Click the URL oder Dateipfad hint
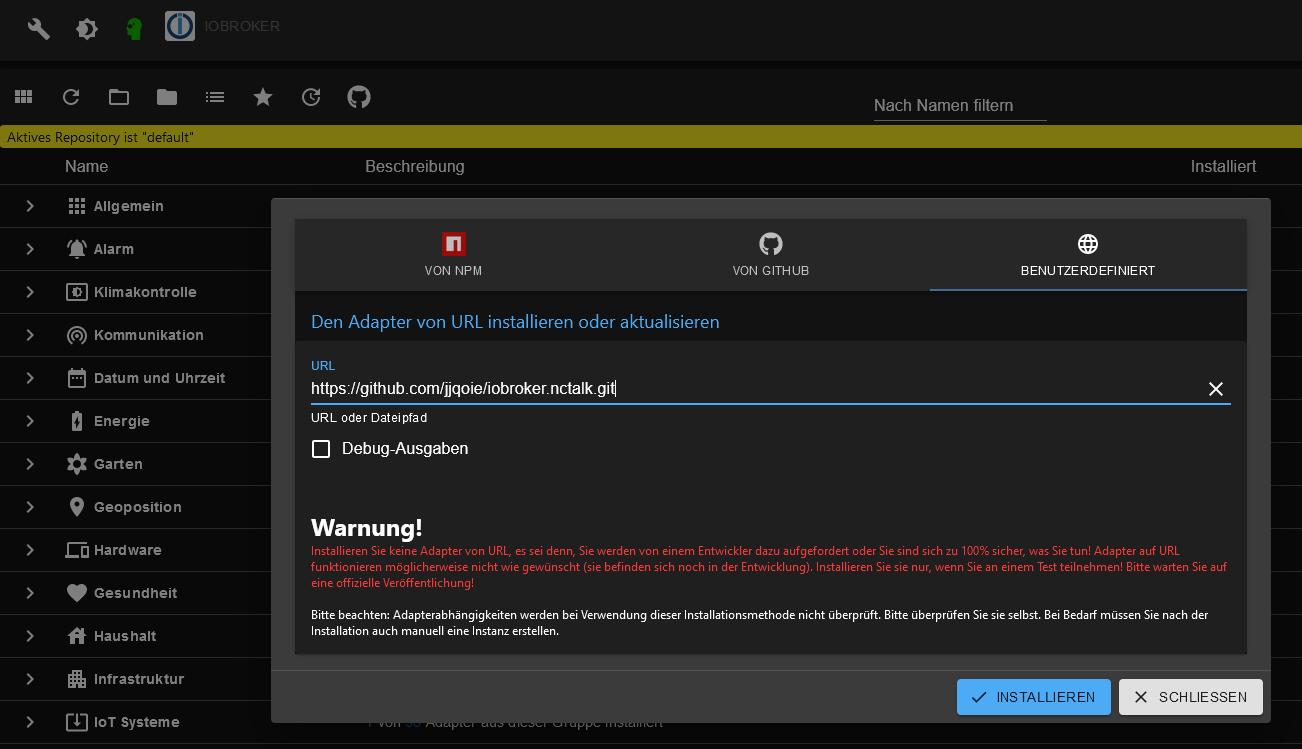 point(369,418)
